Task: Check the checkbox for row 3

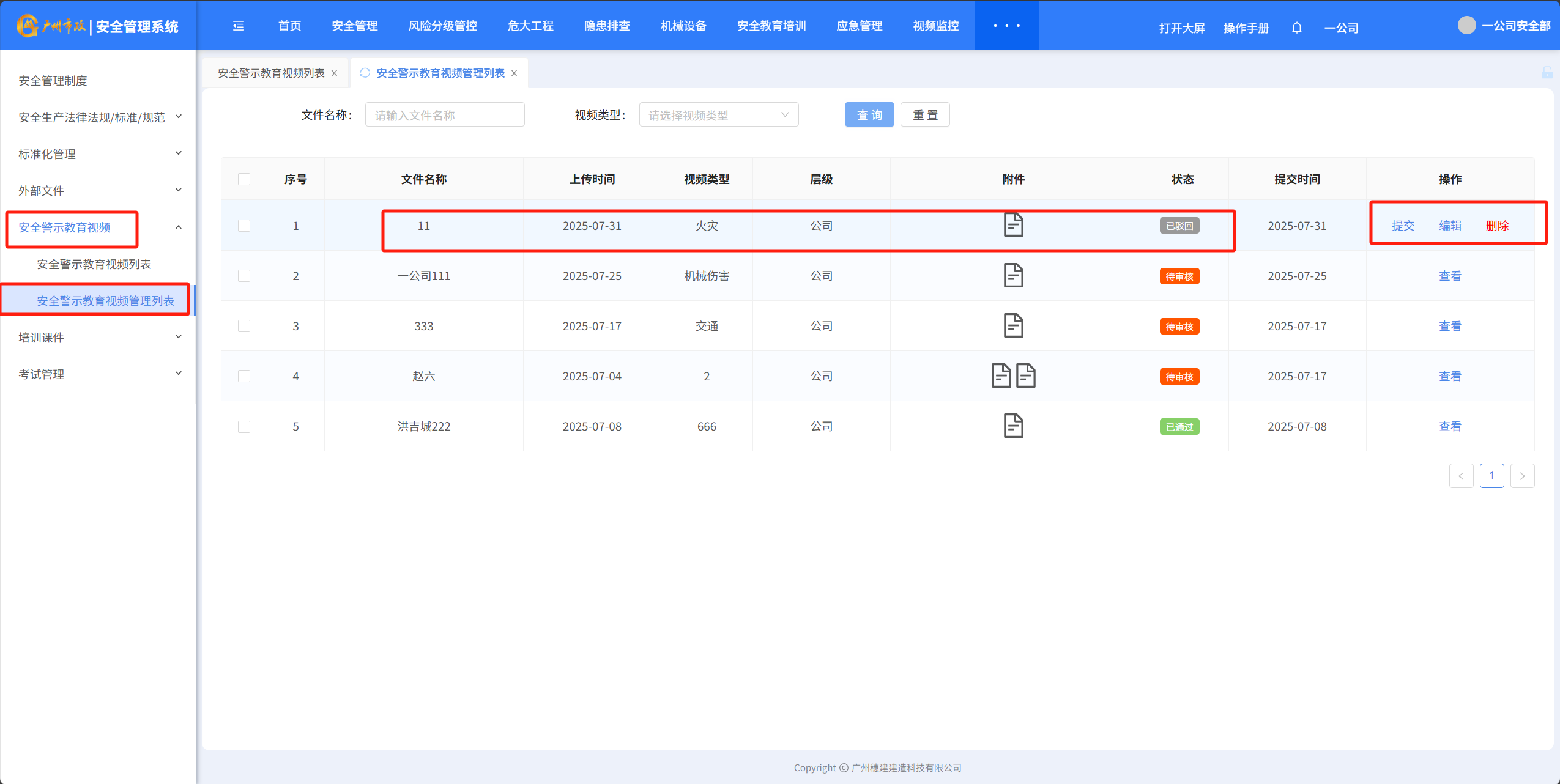Action: click(x=244, y=326)
